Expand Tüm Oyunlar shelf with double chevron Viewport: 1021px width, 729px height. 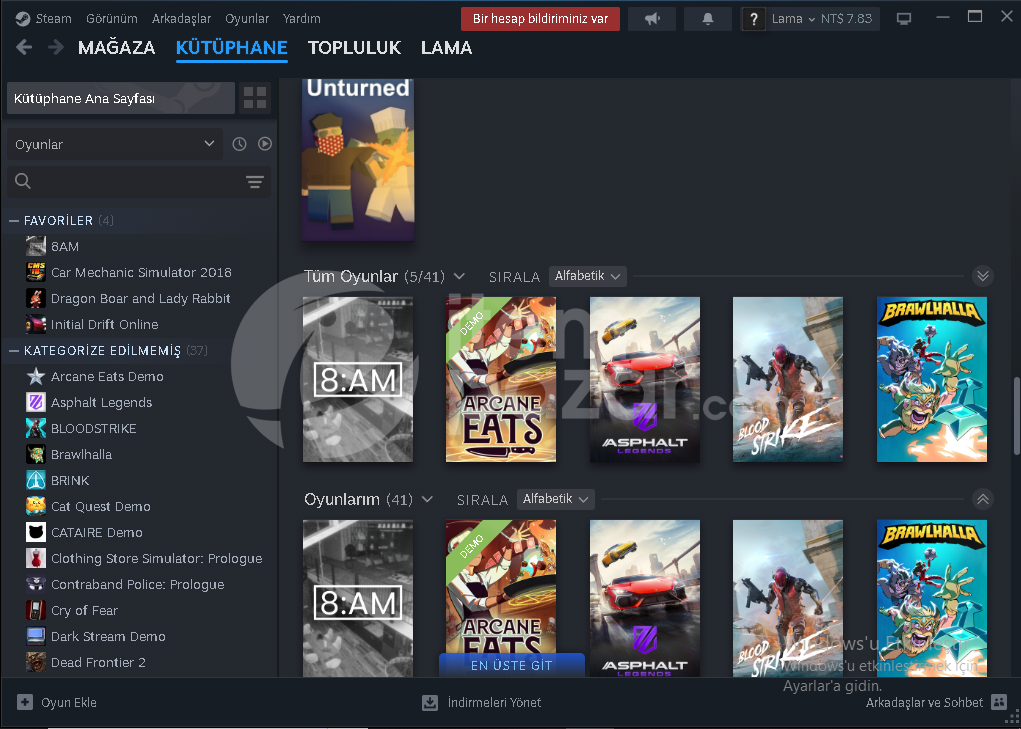983,276
